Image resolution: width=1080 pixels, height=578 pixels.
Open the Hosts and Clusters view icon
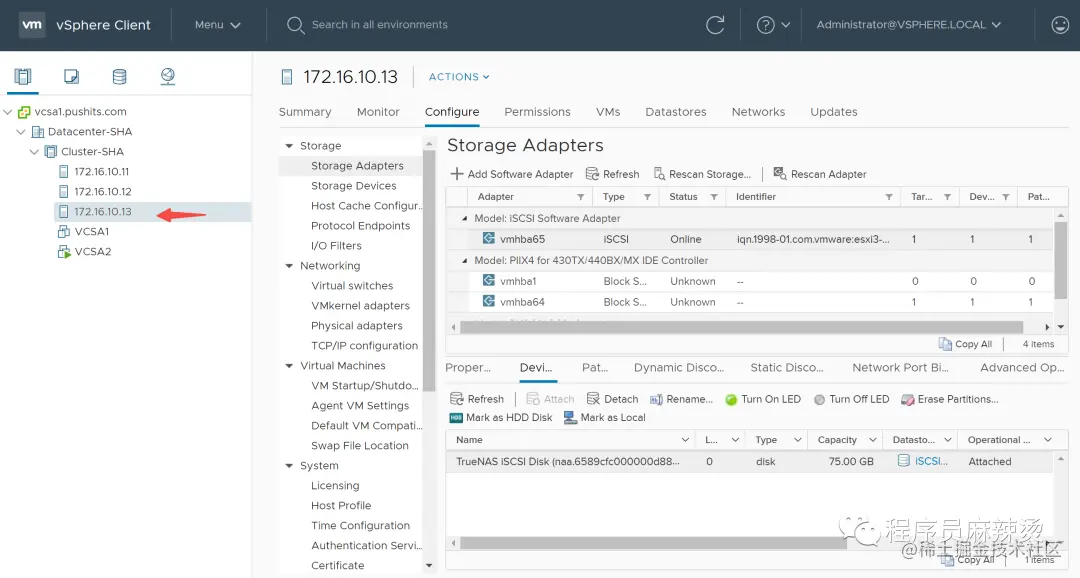(23, 76)
